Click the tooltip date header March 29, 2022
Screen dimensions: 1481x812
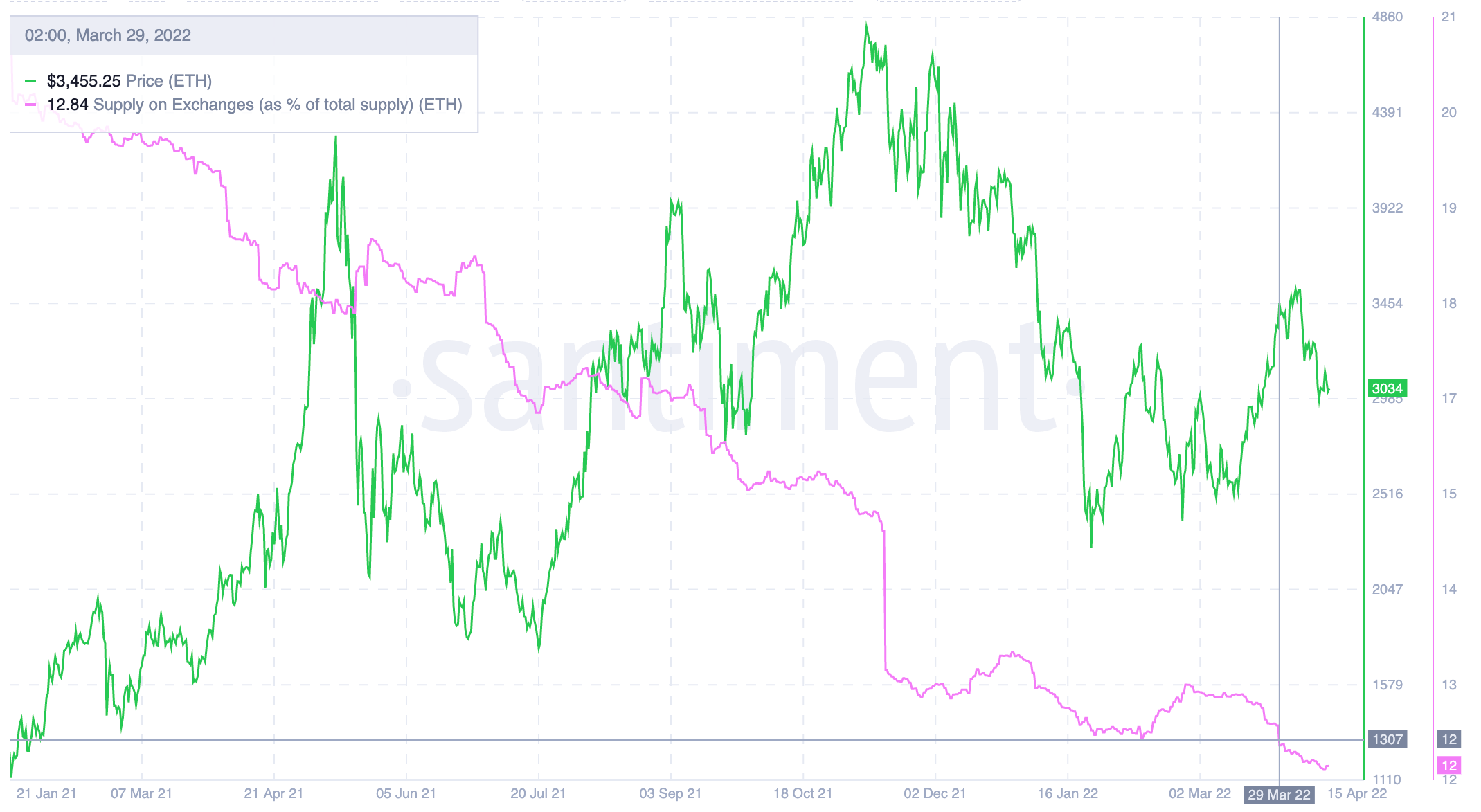(x=108, y=35)
